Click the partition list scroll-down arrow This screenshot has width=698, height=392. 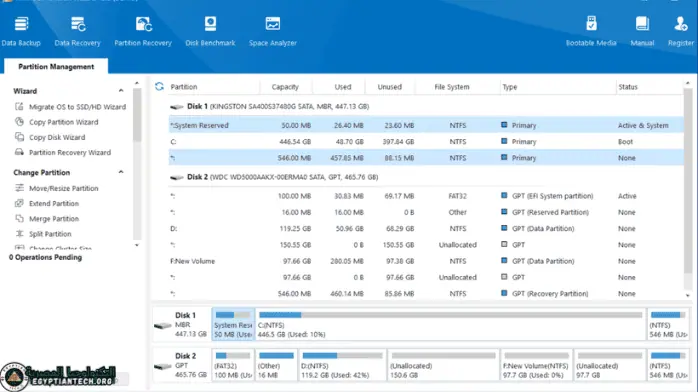[688, 295]
